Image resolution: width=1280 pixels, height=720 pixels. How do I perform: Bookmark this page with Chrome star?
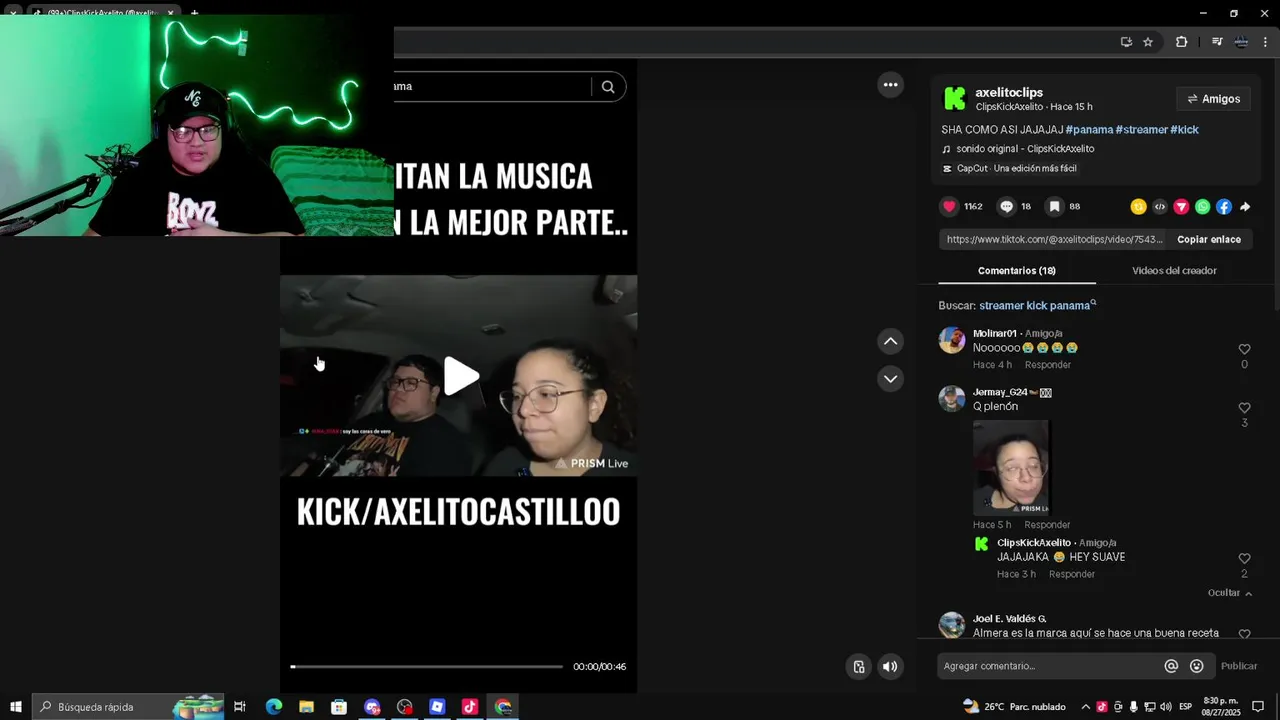click(1148, 42)
